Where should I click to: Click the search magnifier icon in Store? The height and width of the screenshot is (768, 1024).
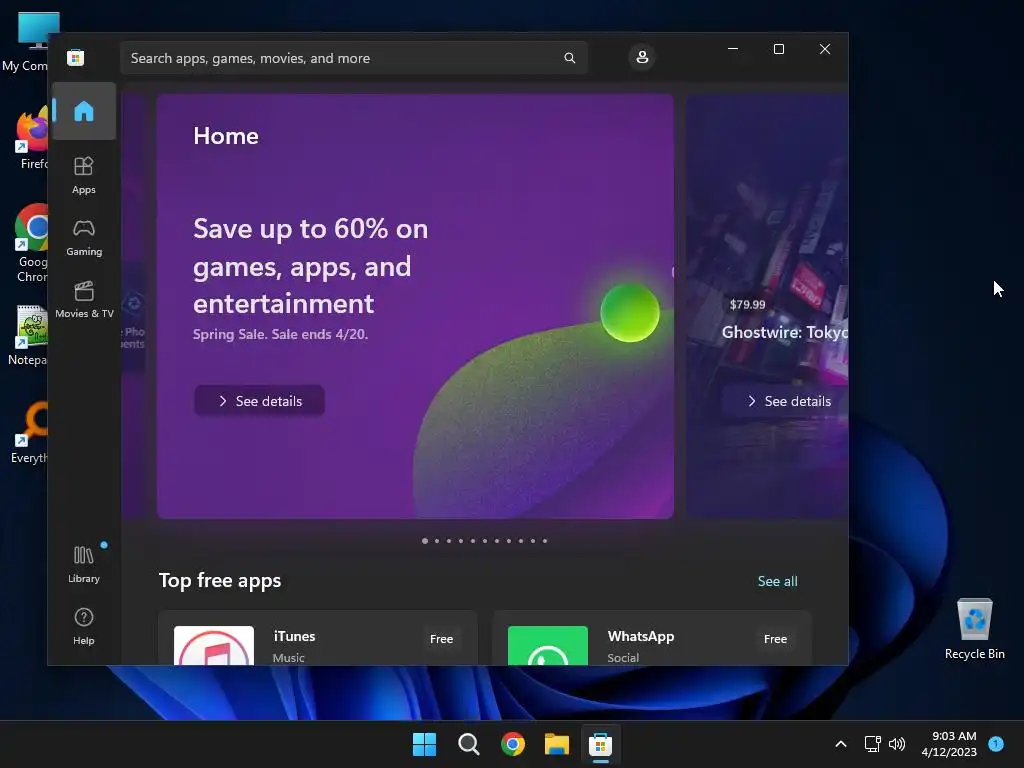(569, 58)
